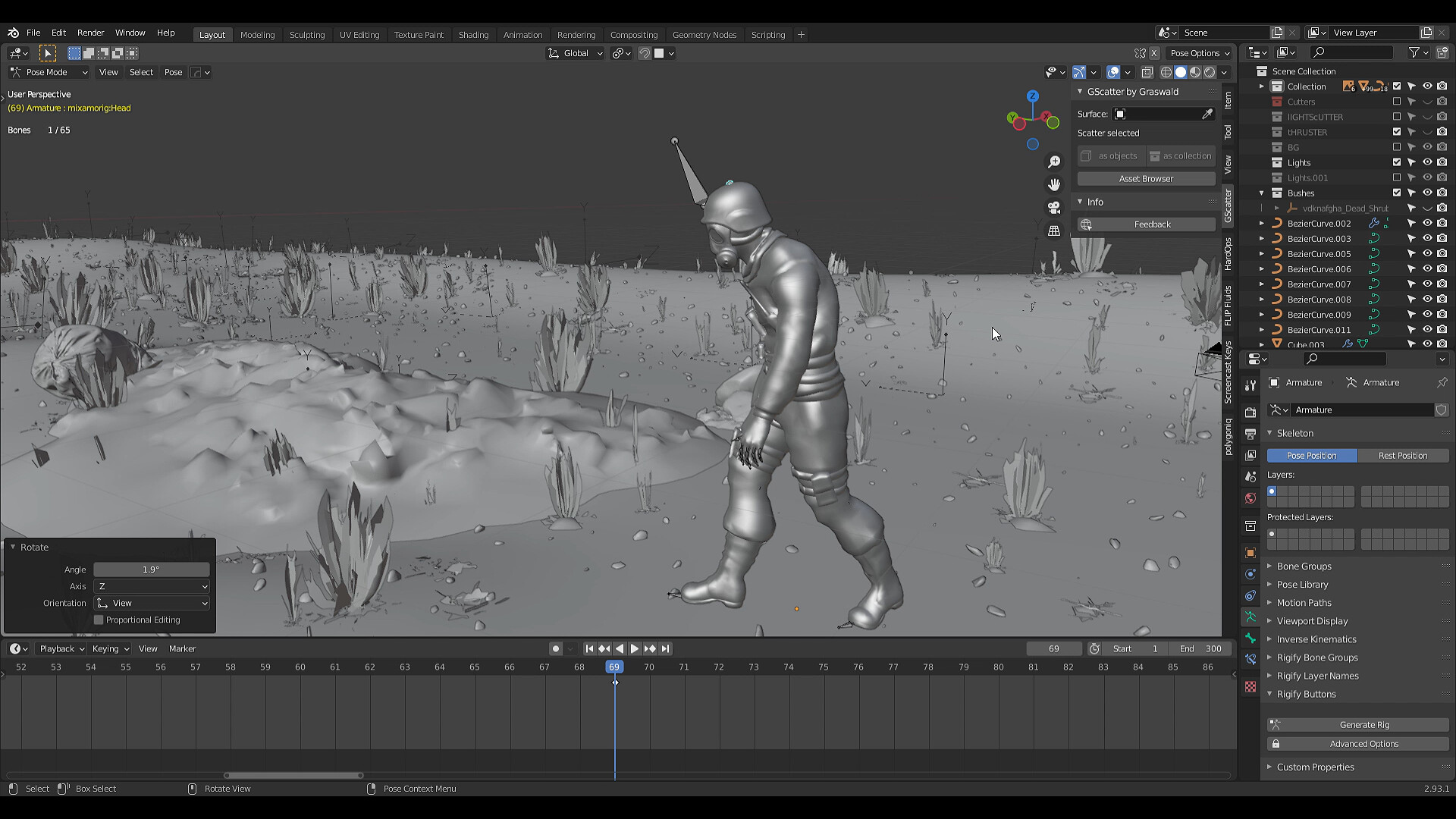
Task: Click the rotate Angle value field
Action: (x=152, y=570)
